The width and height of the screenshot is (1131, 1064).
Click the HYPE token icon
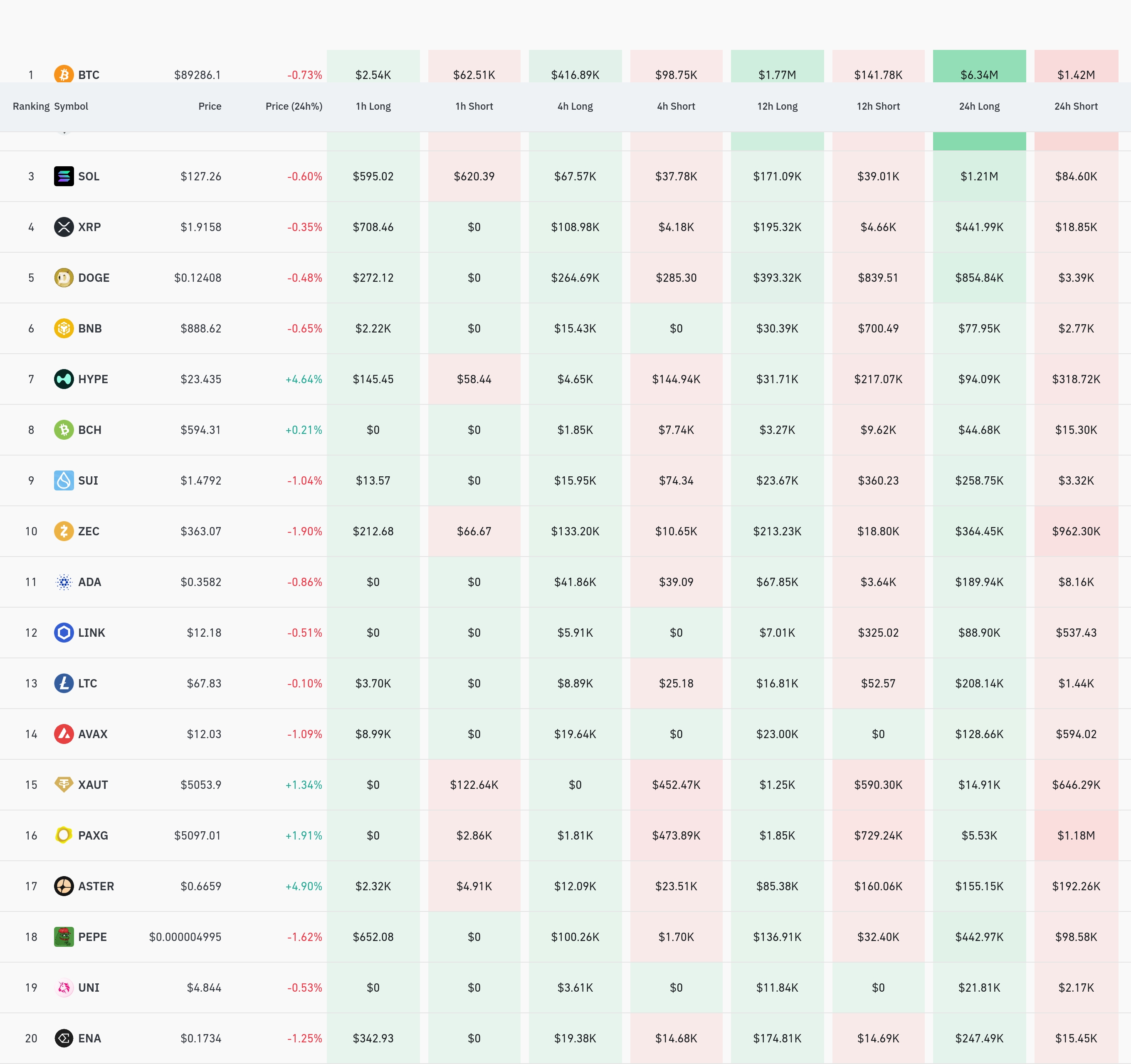point(64,379)
